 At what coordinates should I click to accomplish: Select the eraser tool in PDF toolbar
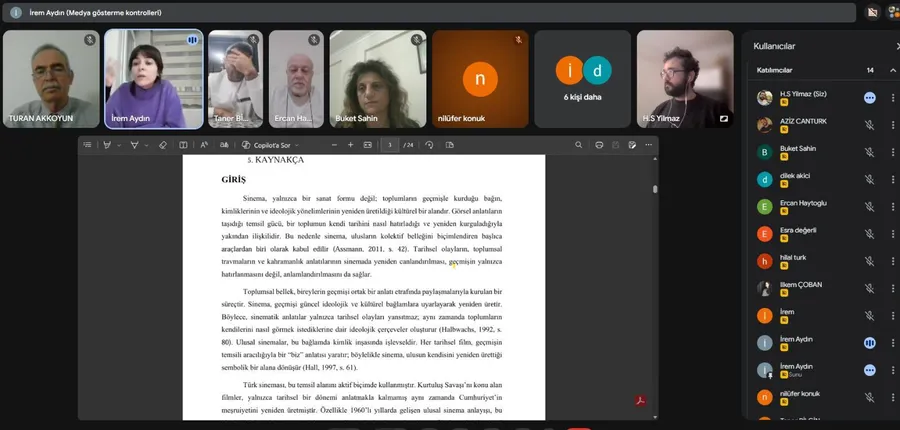click(x=162, y=145)
